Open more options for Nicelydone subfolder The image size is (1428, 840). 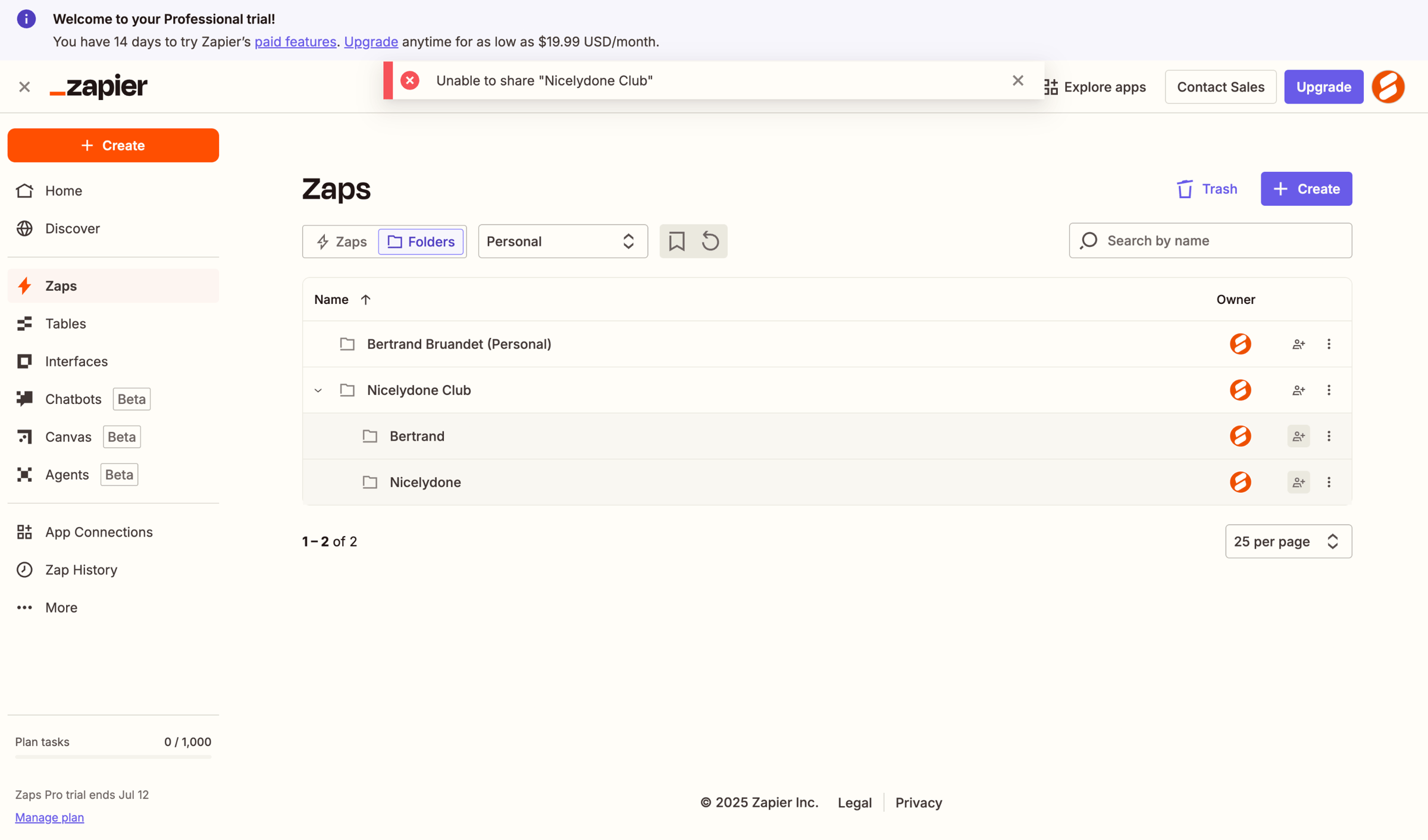[x=1329, y=482]
